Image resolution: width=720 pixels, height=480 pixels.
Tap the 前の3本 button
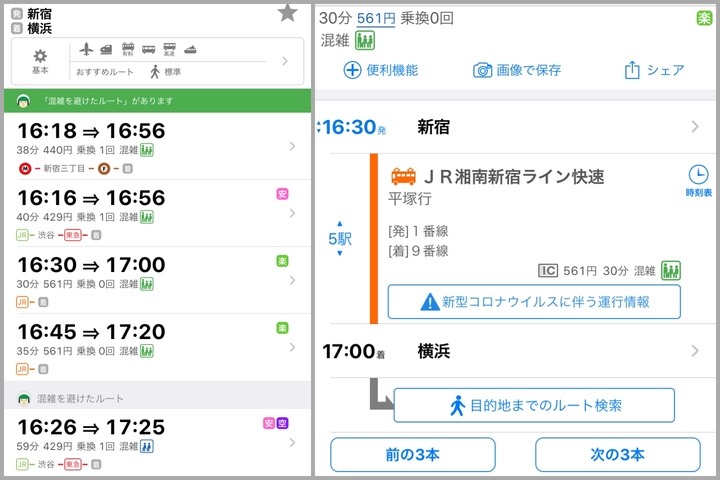412,455
